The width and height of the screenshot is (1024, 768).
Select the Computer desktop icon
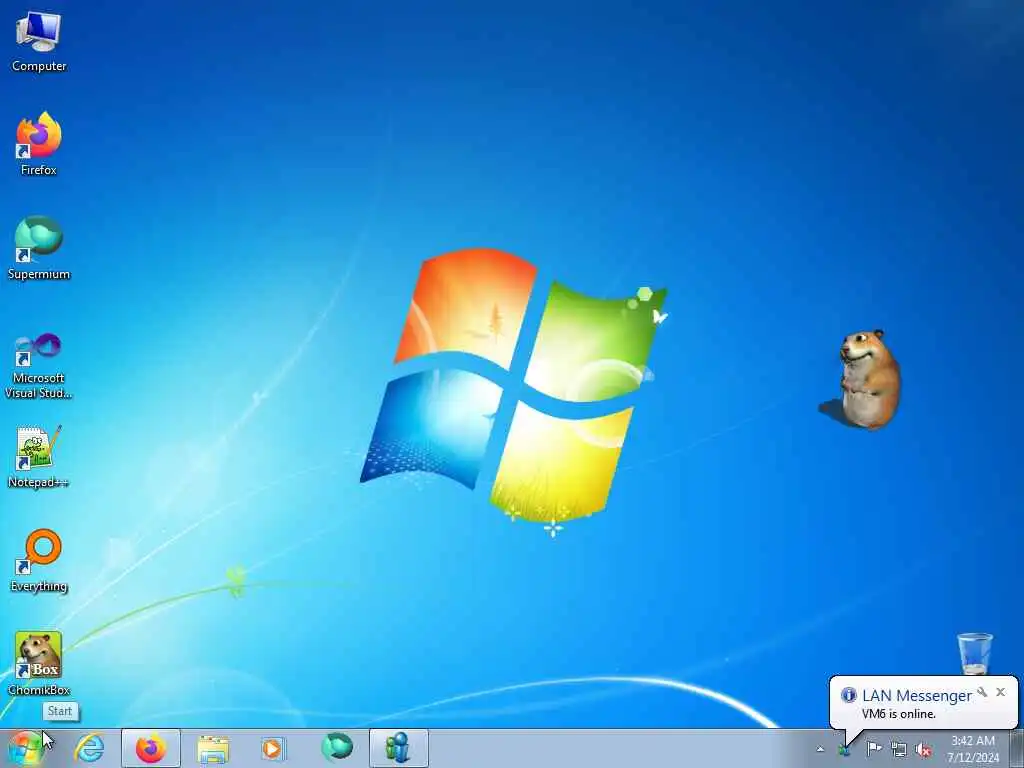click(39, 42)
